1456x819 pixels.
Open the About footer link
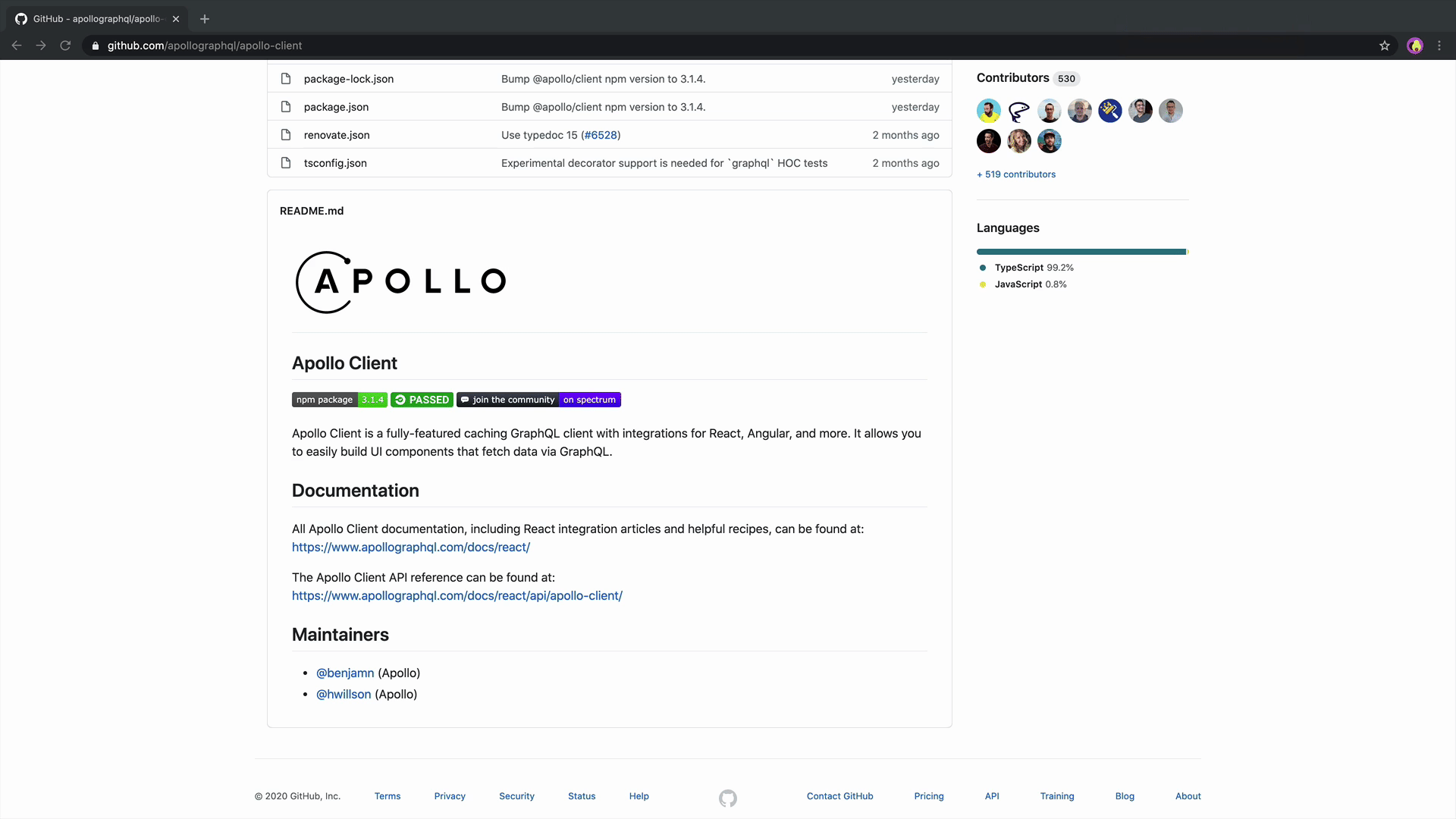pyautogui.click(x=1188, y=796)
